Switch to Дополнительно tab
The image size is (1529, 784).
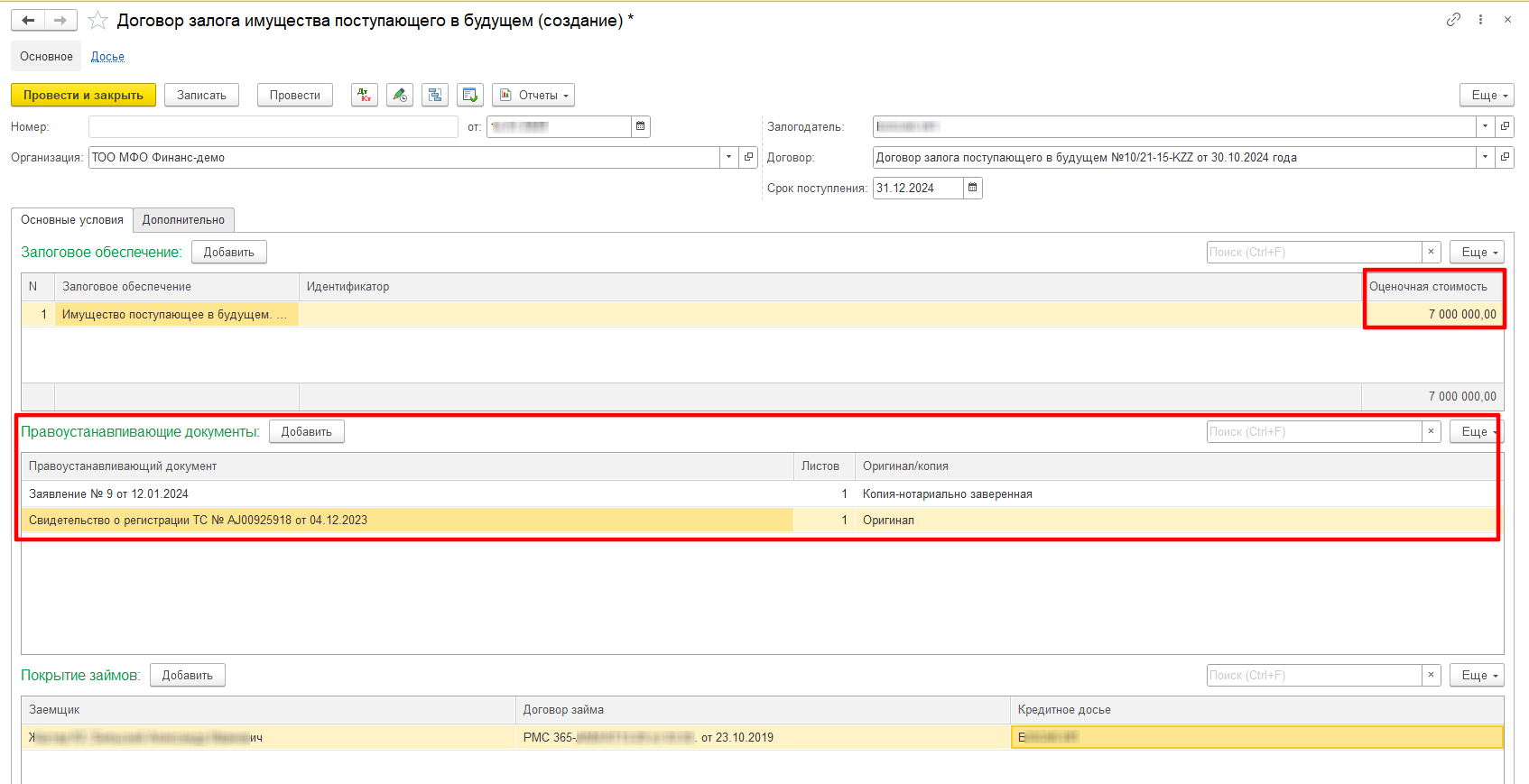tap(183, 219)
